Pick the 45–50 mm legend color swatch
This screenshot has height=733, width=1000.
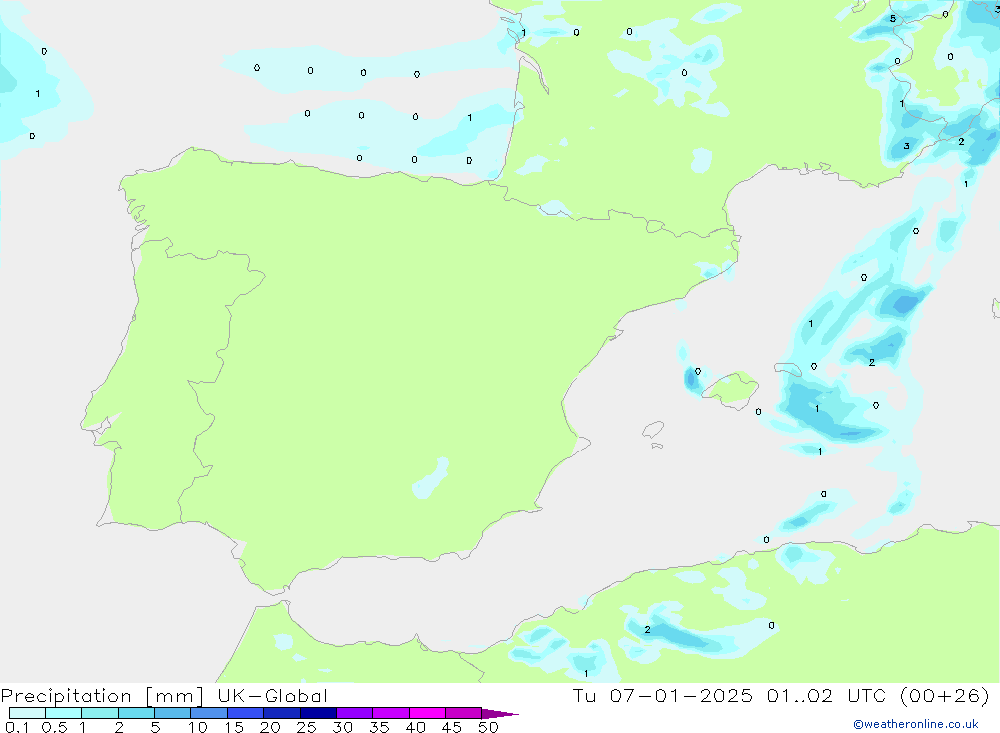coord(464,713)
